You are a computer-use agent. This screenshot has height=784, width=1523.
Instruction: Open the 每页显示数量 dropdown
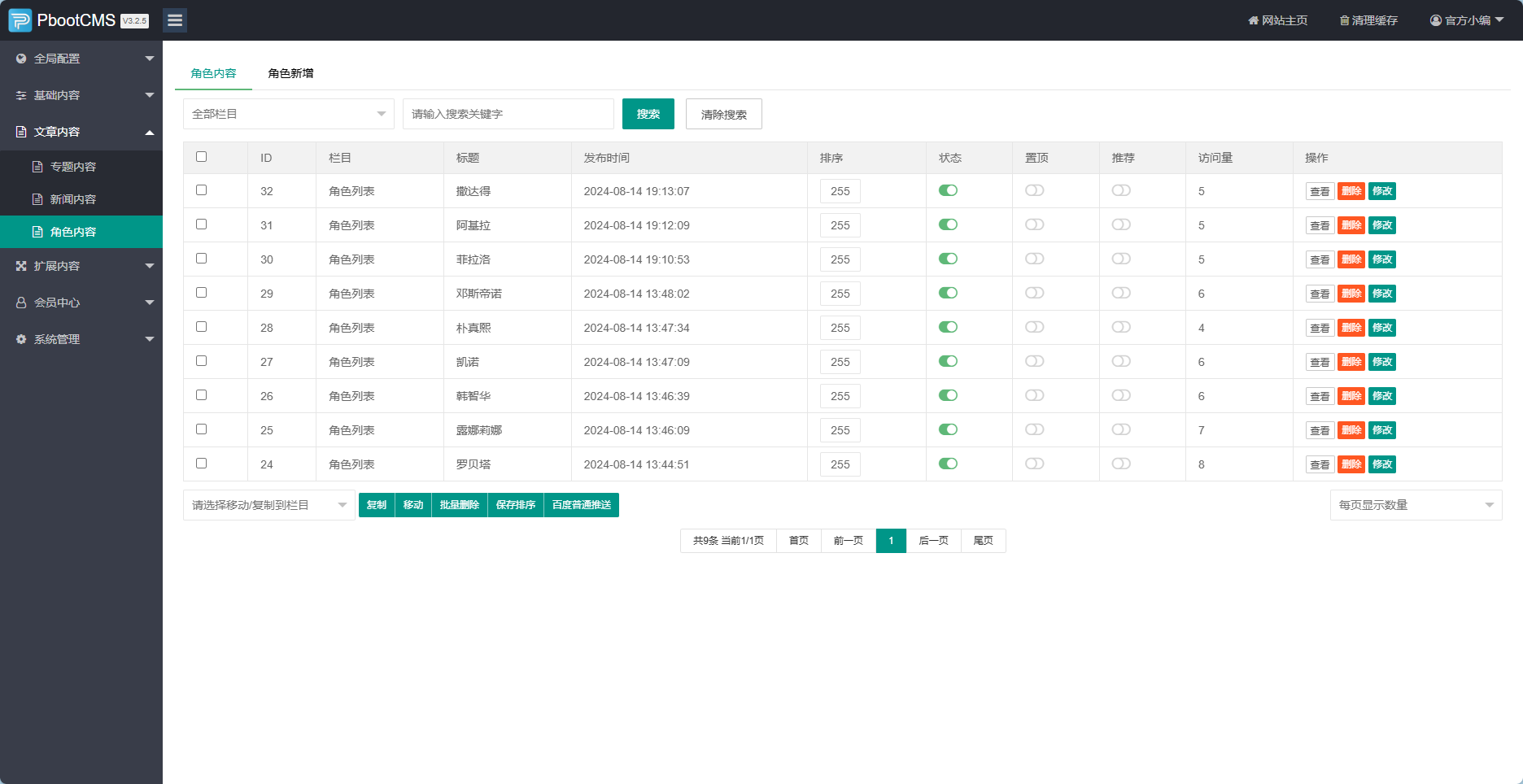1416,505
